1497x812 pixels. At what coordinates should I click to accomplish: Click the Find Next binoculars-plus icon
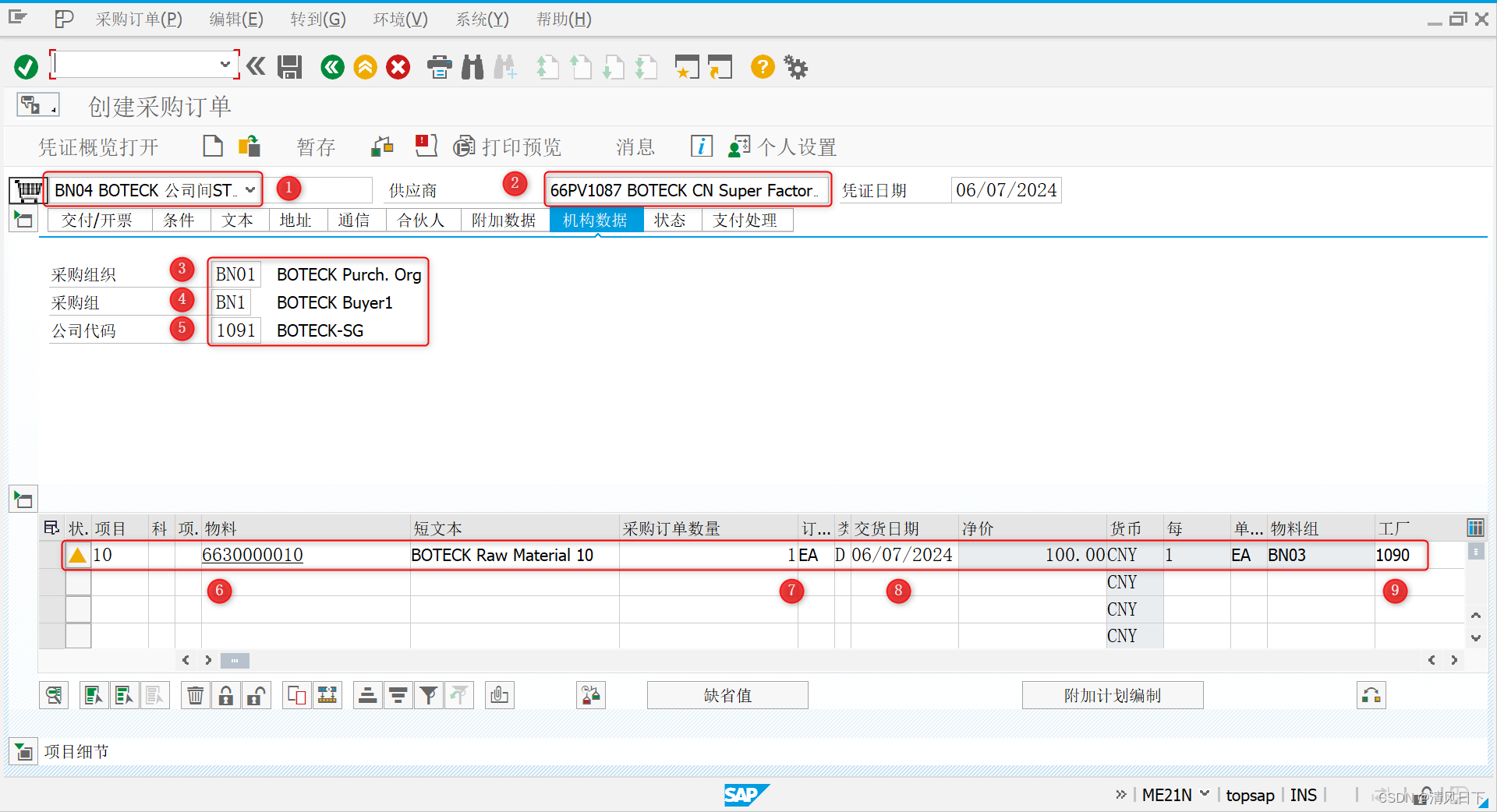click(505, 67)
